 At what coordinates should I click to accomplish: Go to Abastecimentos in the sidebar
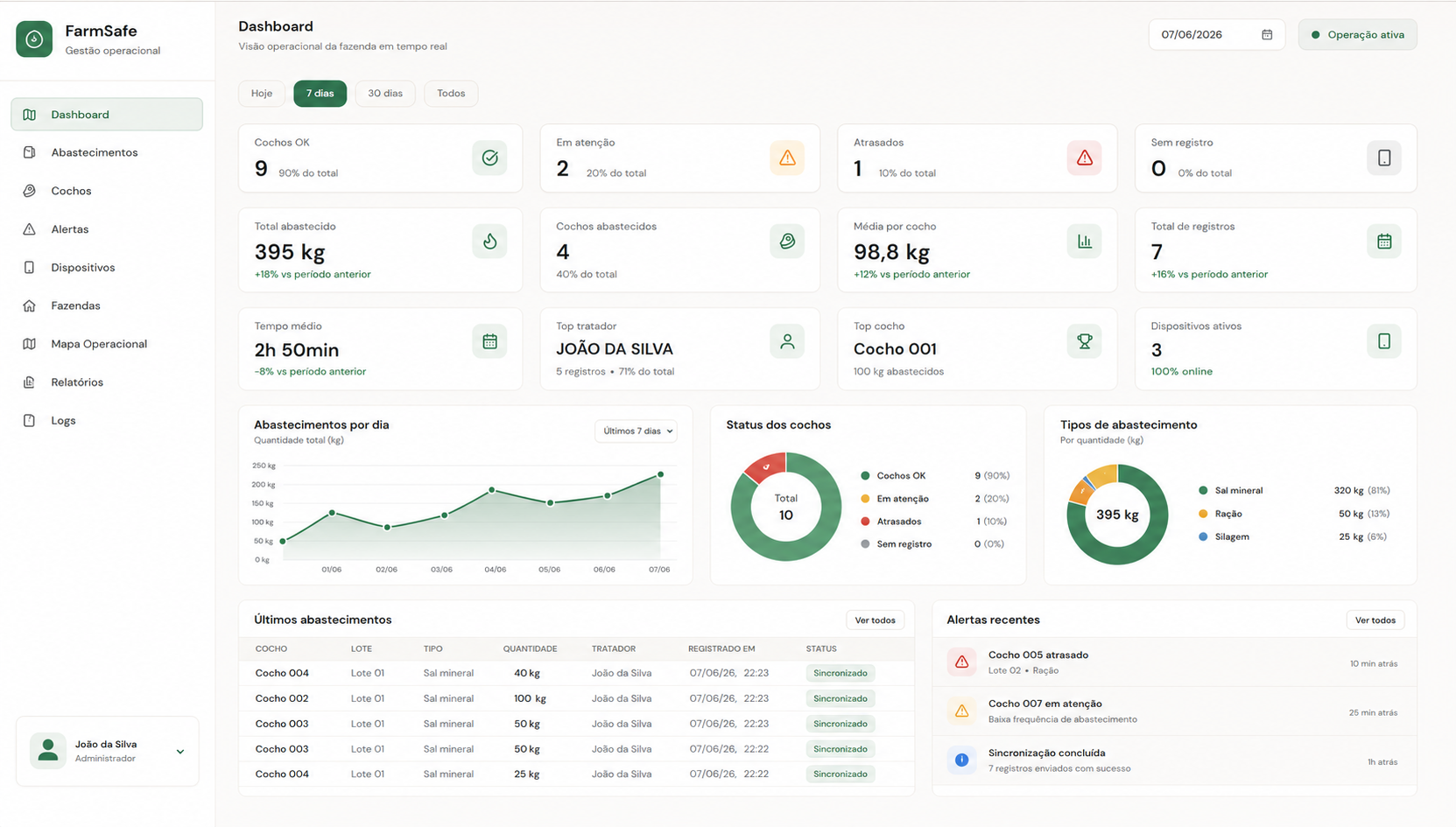(x=107, y=152)
